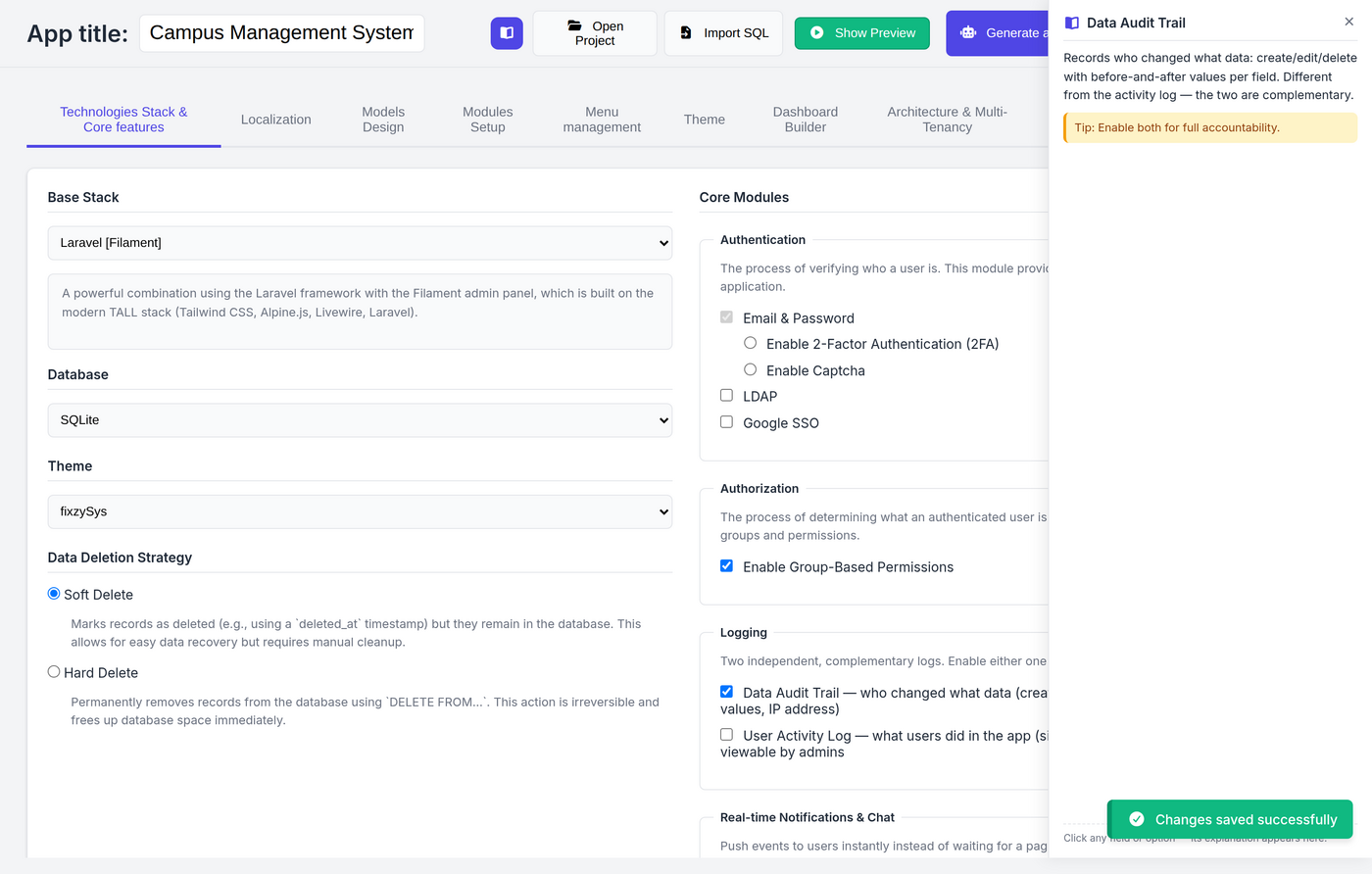Select the Enable Captcha option
Image resolution: width=1372 pixels, height=874 pixels.
point(750,369)
